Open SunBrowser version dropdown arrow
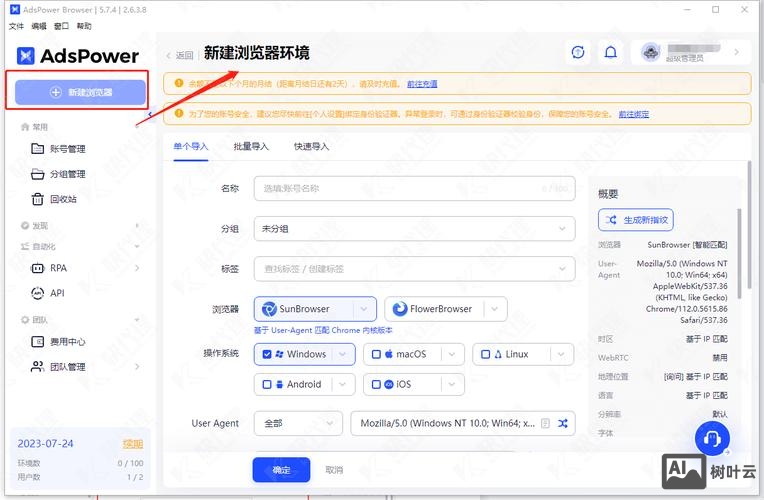764x500 pixels. (x=364, y=309)
